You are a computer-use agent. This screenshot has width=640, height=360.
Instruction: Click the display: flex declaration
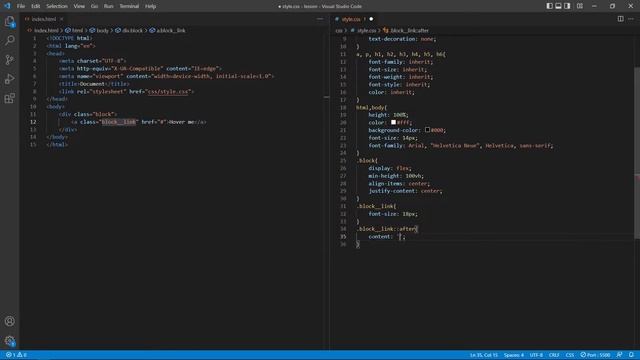(x=390, y=168)
